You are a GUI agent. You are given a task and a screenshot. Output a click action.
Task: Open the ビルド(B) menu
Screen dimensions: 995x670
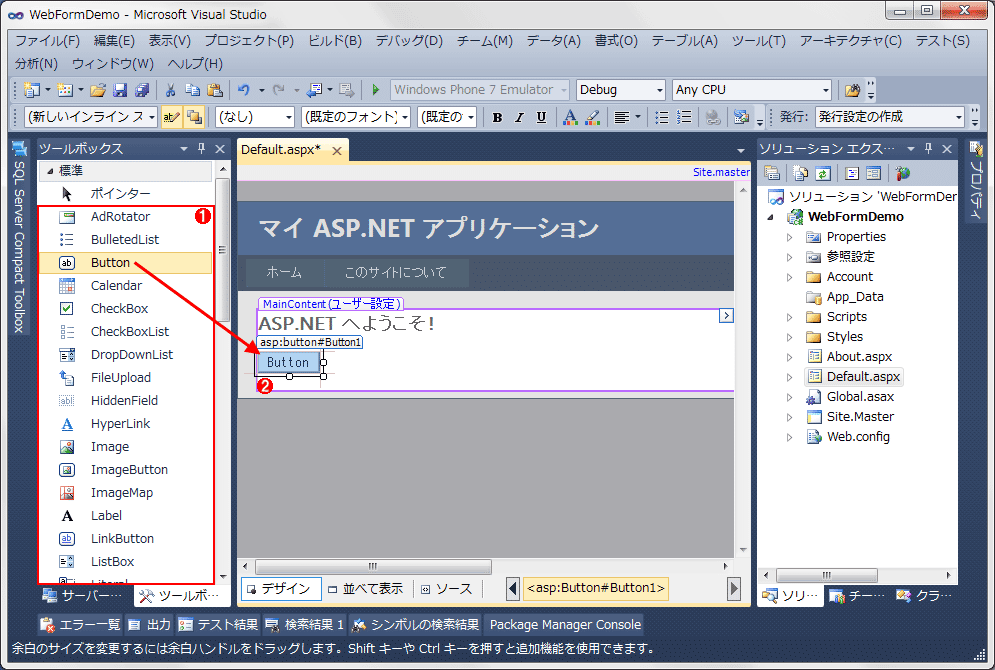click(334, 41)
